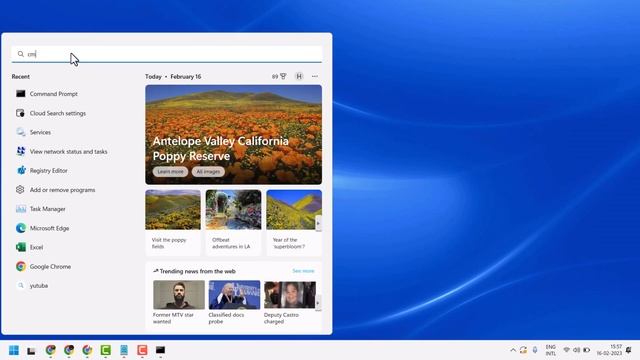Screen dimensions: 640x360
Task: Open the red C app on taskbar
Action: tap(142, 350)
